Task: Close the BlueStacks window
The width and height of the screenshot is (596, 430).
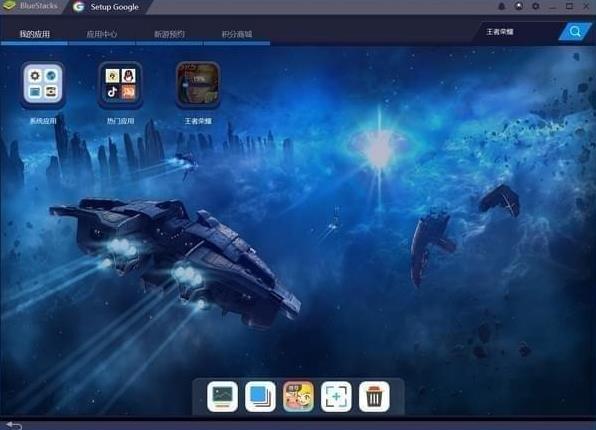Action: 586,6
